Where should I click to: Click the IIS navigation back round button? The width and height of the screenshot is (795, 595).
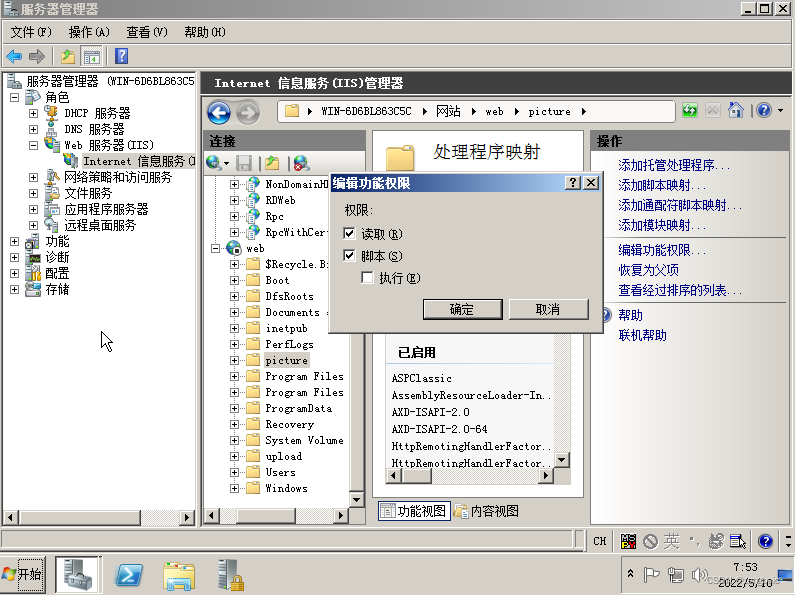pos(219,113)
